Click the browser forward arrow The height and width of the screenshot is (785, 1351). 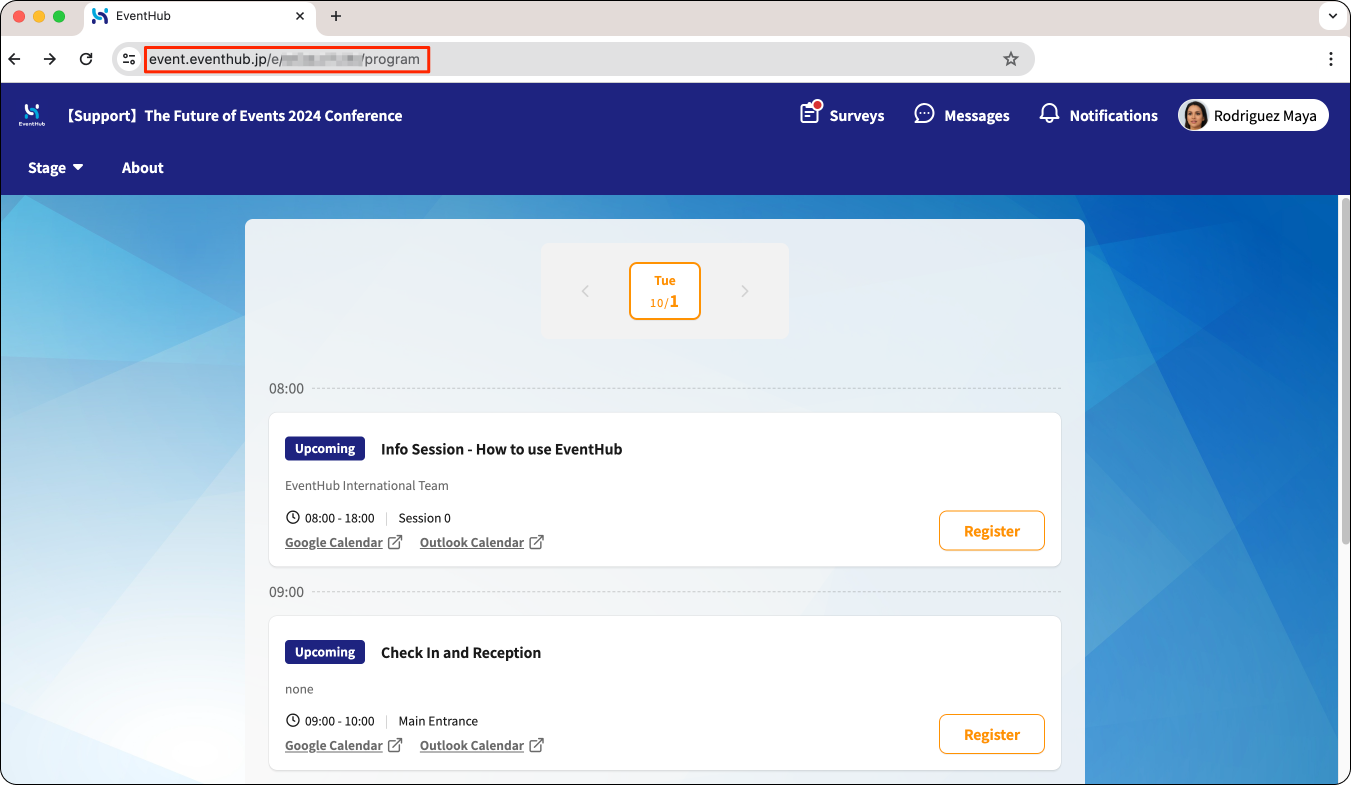pyautogui.click(x=50, y=59)
